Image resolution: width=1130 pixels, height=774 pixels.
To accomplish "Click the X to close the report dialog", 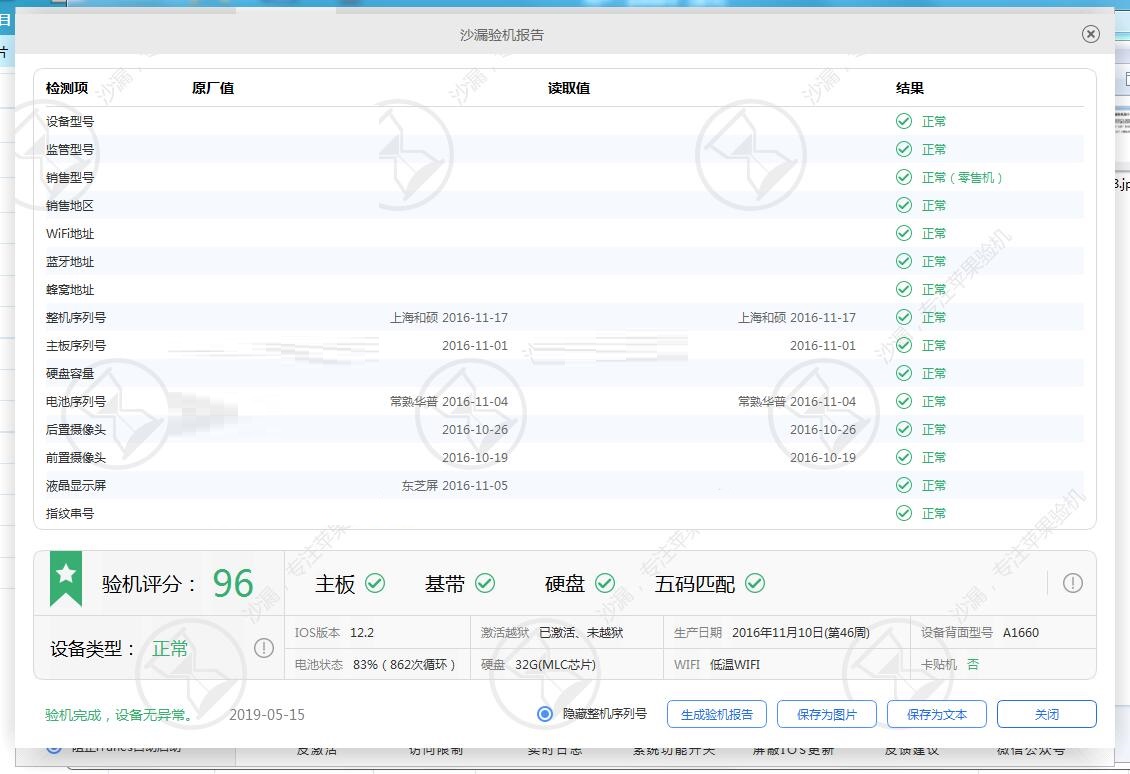I will 1090,34.
